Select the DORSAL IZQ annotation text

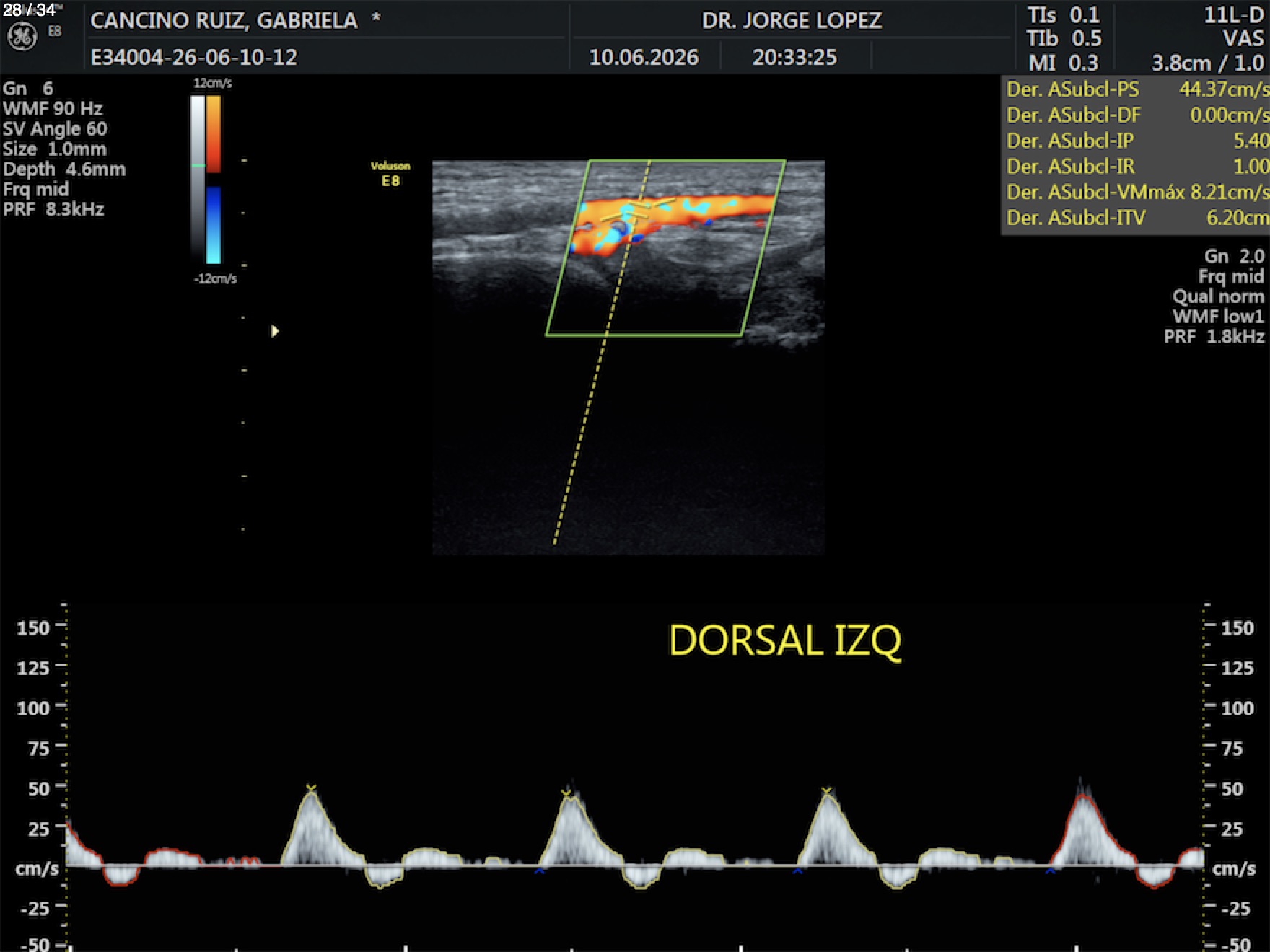click(785, 640)
